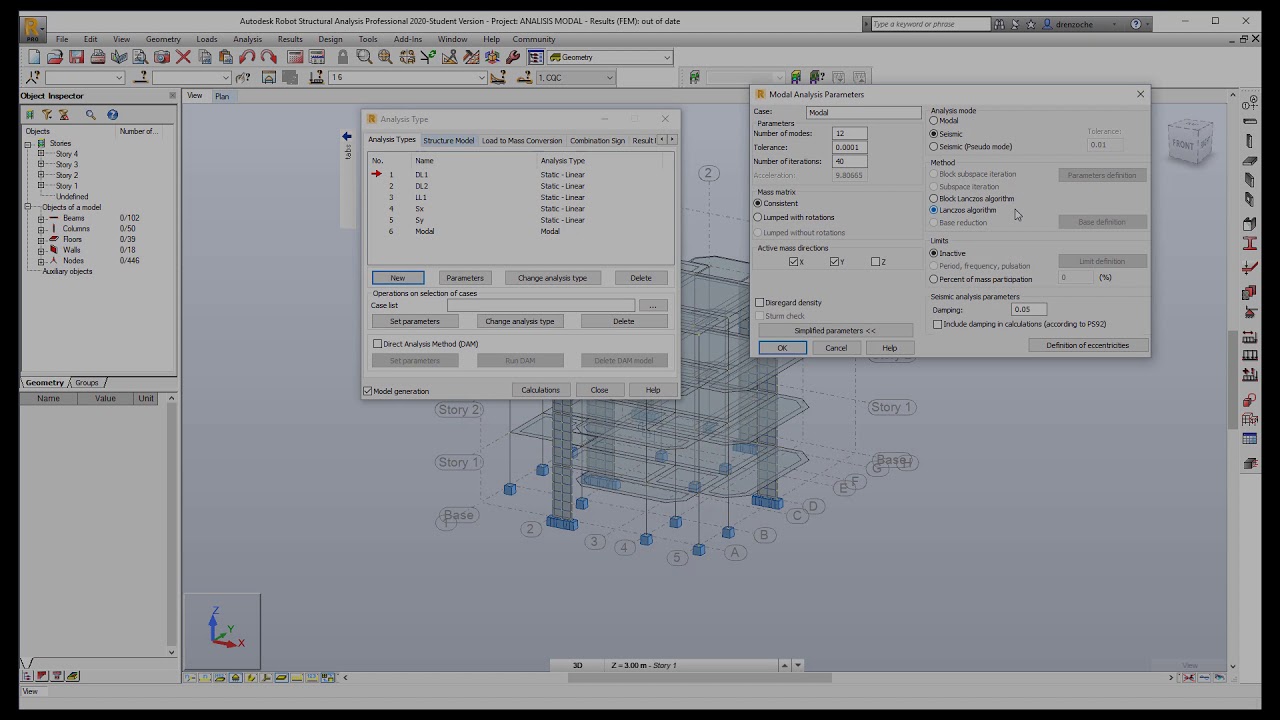This screenshot has height=720, width=1280.
Task: Click the calculator icon in toolbar
Action: pyautogui.click(x=295, y=57)
